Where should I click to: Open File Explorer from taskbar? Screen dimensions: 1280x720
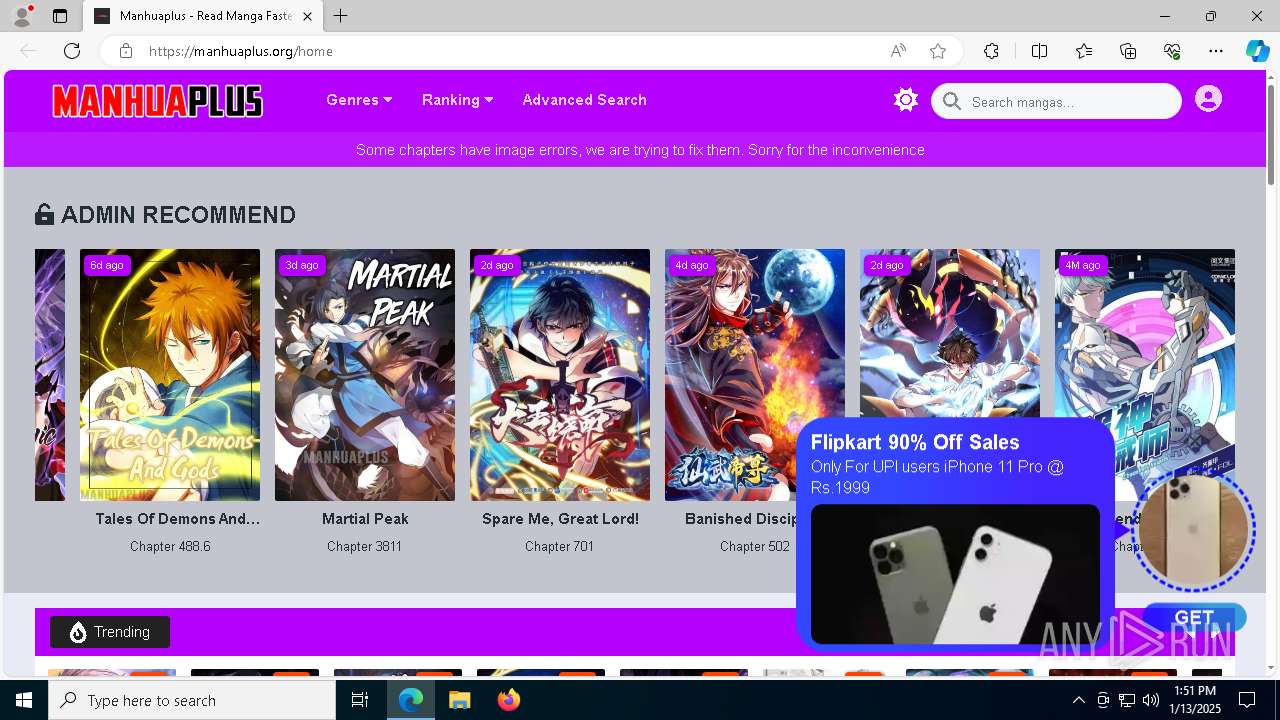[x=459, y=700]
